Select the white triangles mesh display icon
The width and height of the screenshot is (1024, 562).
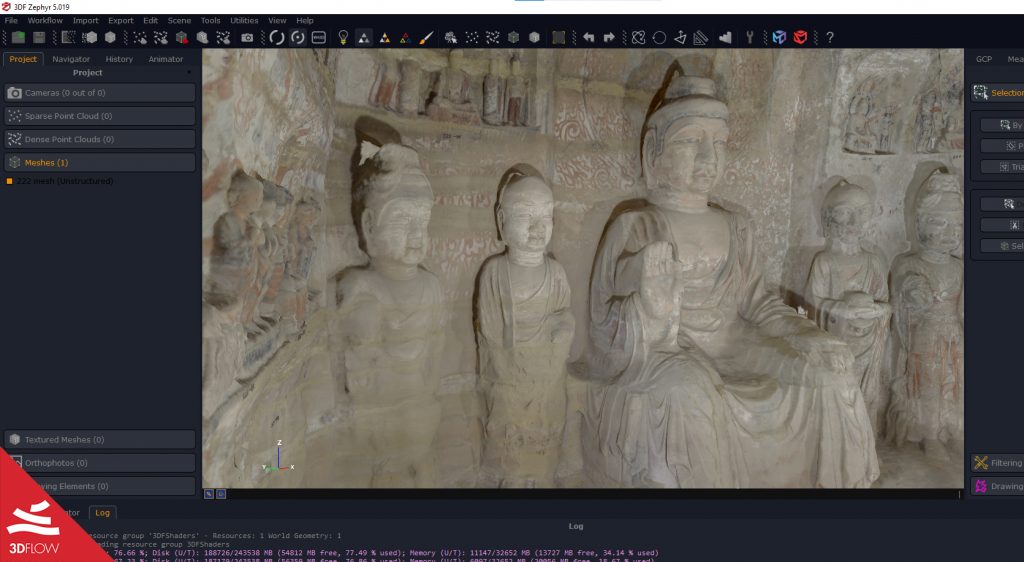coord(364,38)
